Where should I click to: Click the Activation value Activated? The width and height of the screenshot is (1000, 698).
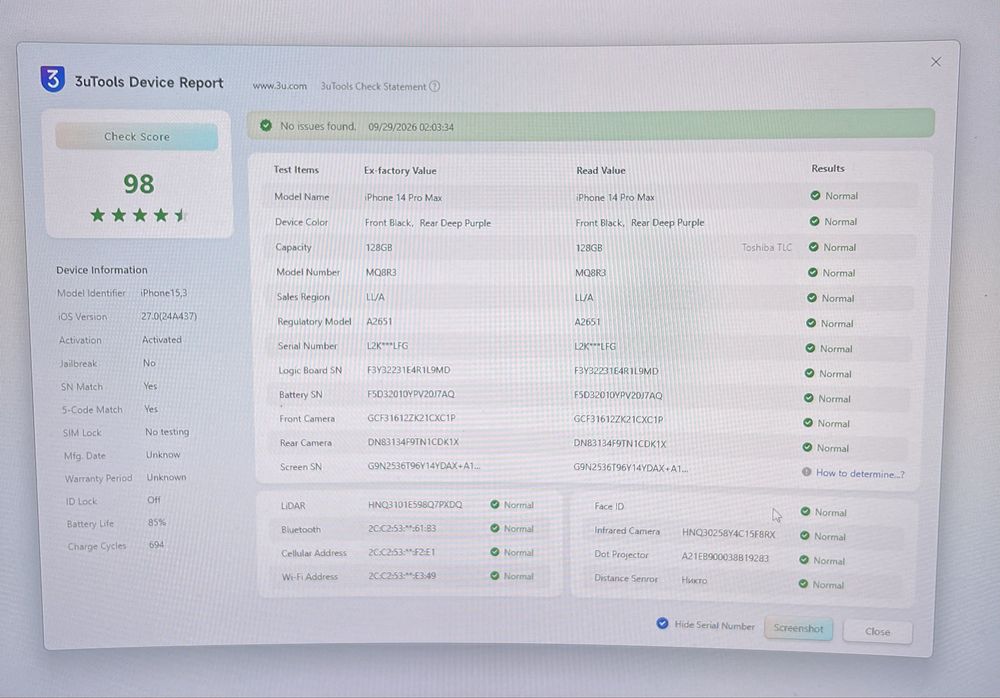click(161, 339)
